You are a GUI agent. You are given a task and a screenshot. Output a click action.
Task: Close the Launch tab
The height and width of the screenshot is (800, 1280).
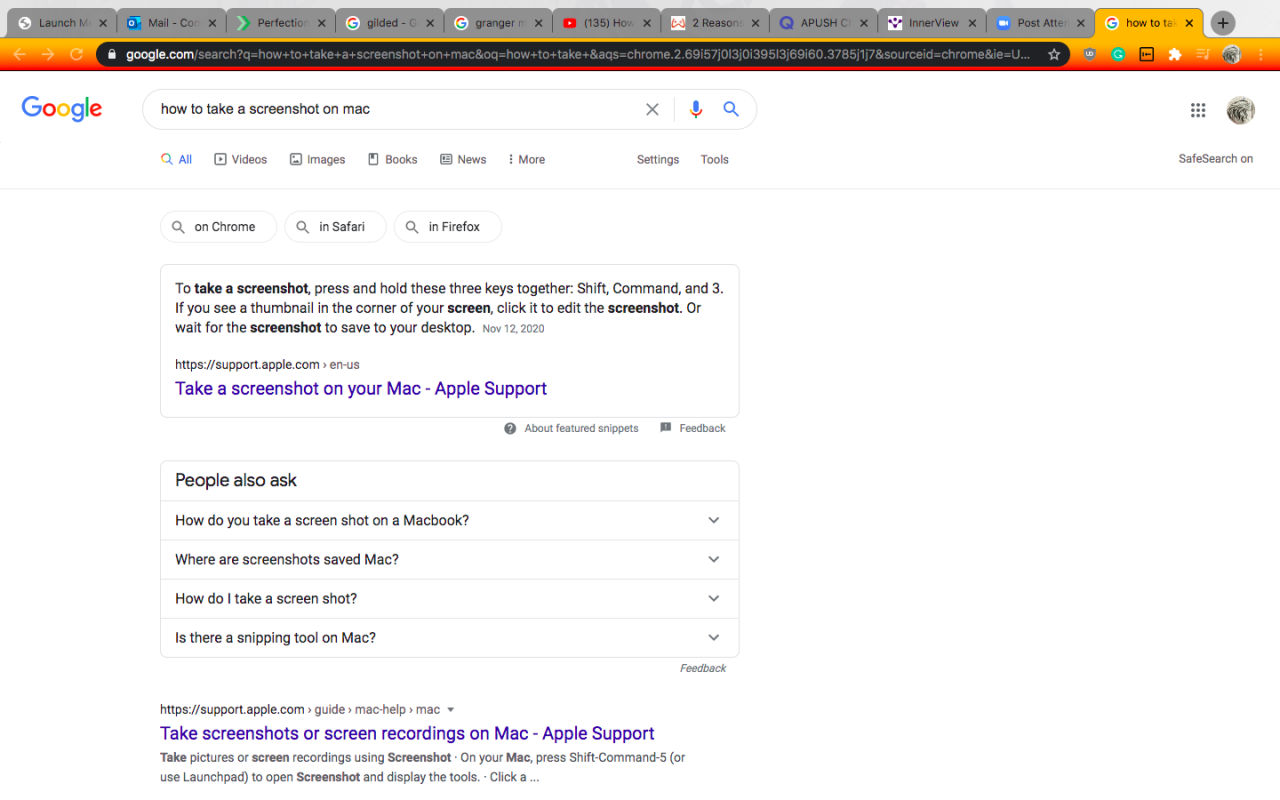coord(103,23)
